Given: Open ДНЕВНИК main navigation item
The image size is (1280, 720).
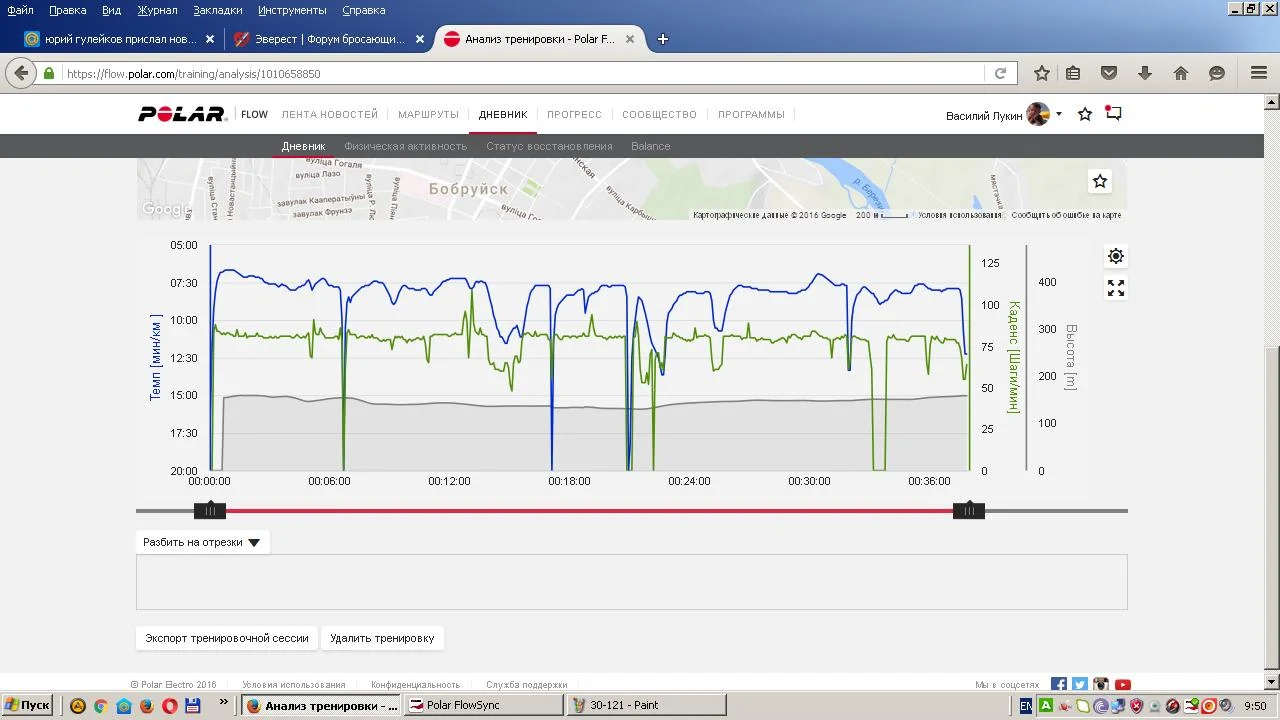Looking at the screenshot, I should [x=503, y=114].
